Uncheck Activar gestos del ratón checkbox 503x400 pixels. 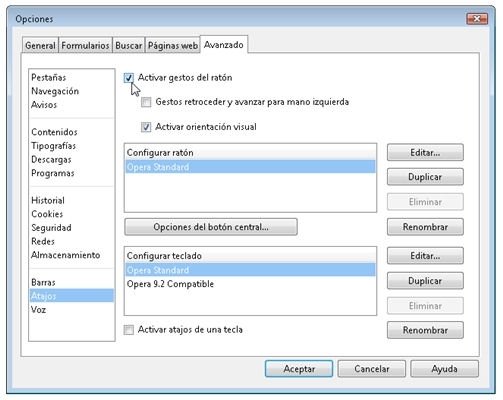(129, 78)
